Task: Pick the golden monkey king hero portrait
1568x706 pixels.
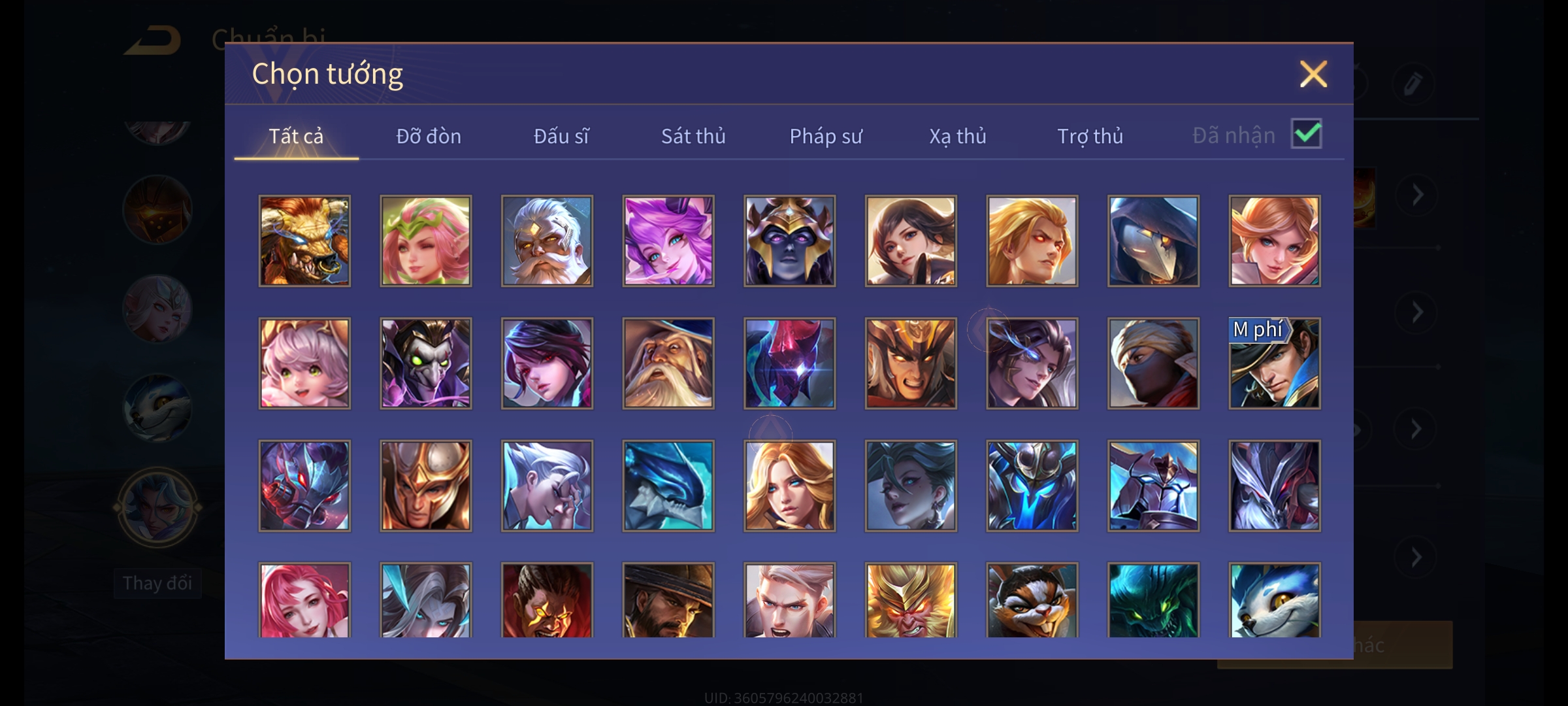Action: click(911, 600)
